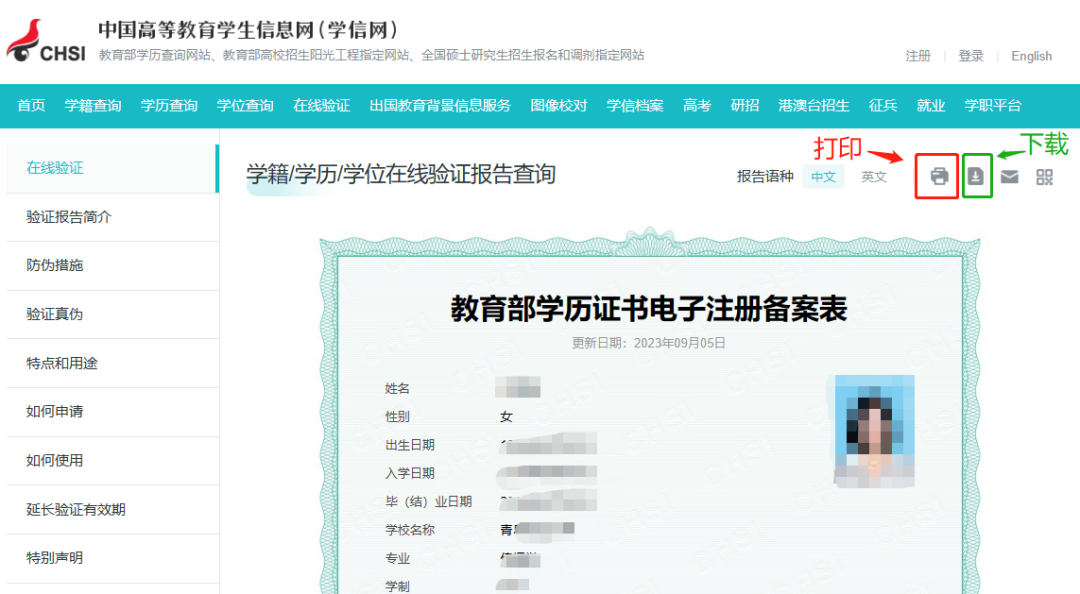This screenshot has width=1080, height=594.
Task: Go to 学籍查询 in navigation bar
Action: [93, 106]
